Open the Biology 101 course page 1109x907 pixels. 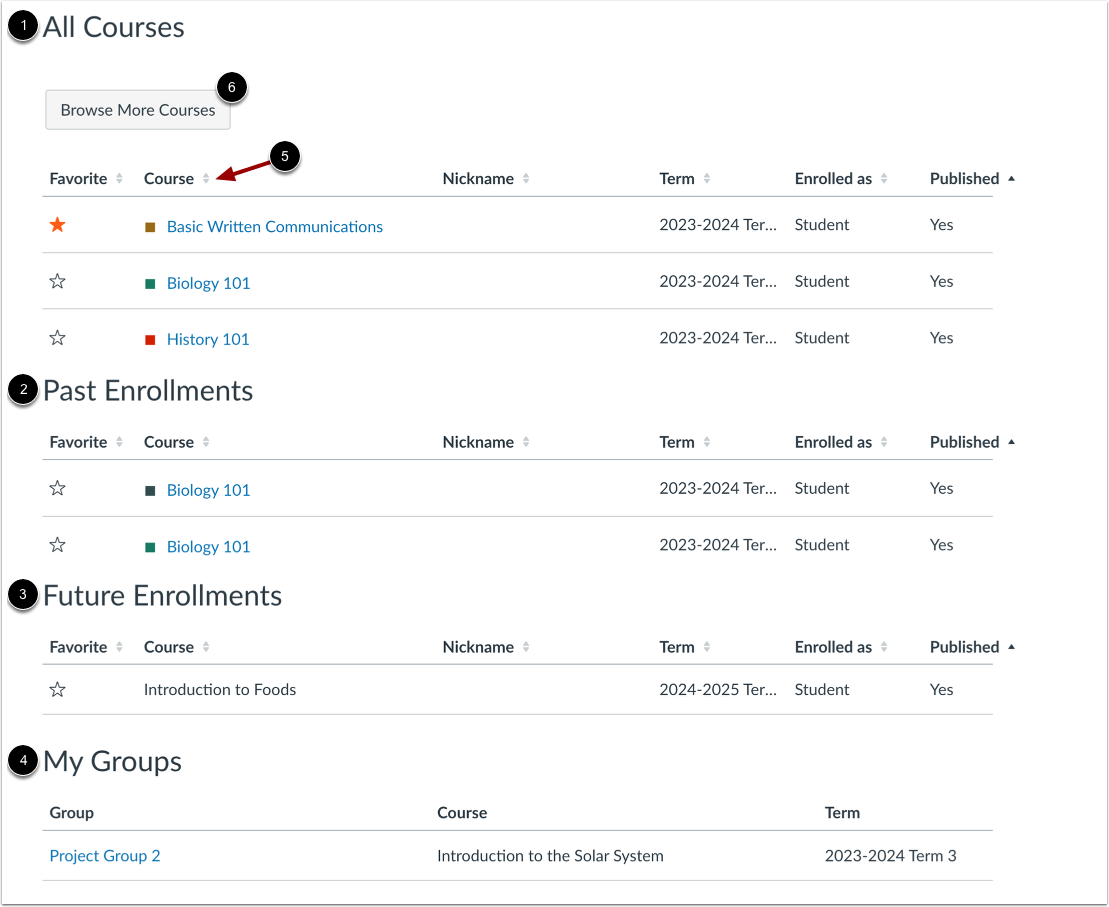pyautogui.click(x=208, y=282)
